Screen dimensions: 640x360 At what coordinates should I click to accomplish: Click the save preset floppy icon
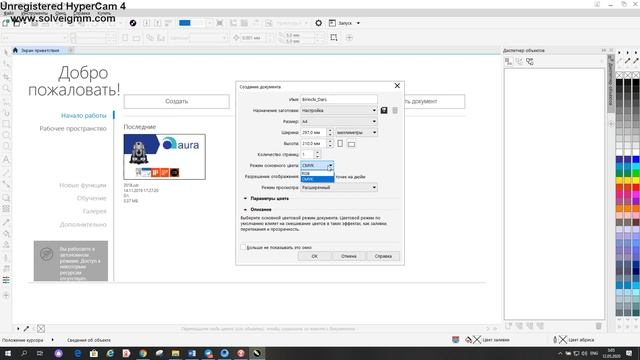tap(384, 110)
